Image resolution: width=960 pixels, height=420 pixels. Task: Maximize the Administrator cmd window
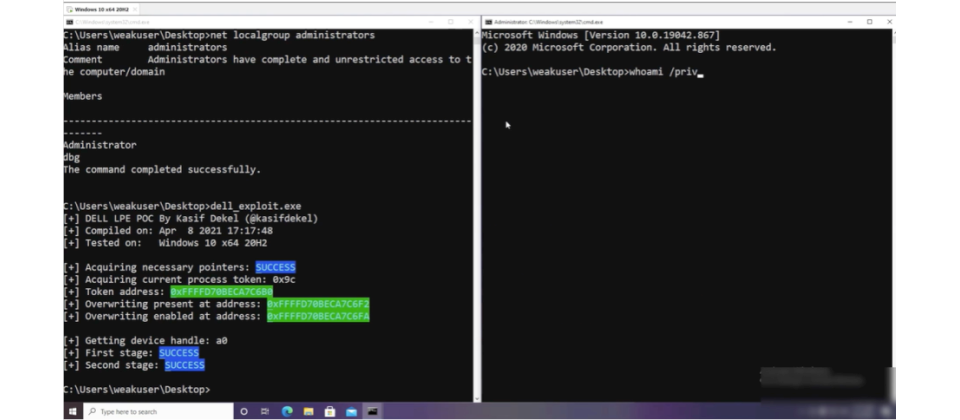coord(869,22)
